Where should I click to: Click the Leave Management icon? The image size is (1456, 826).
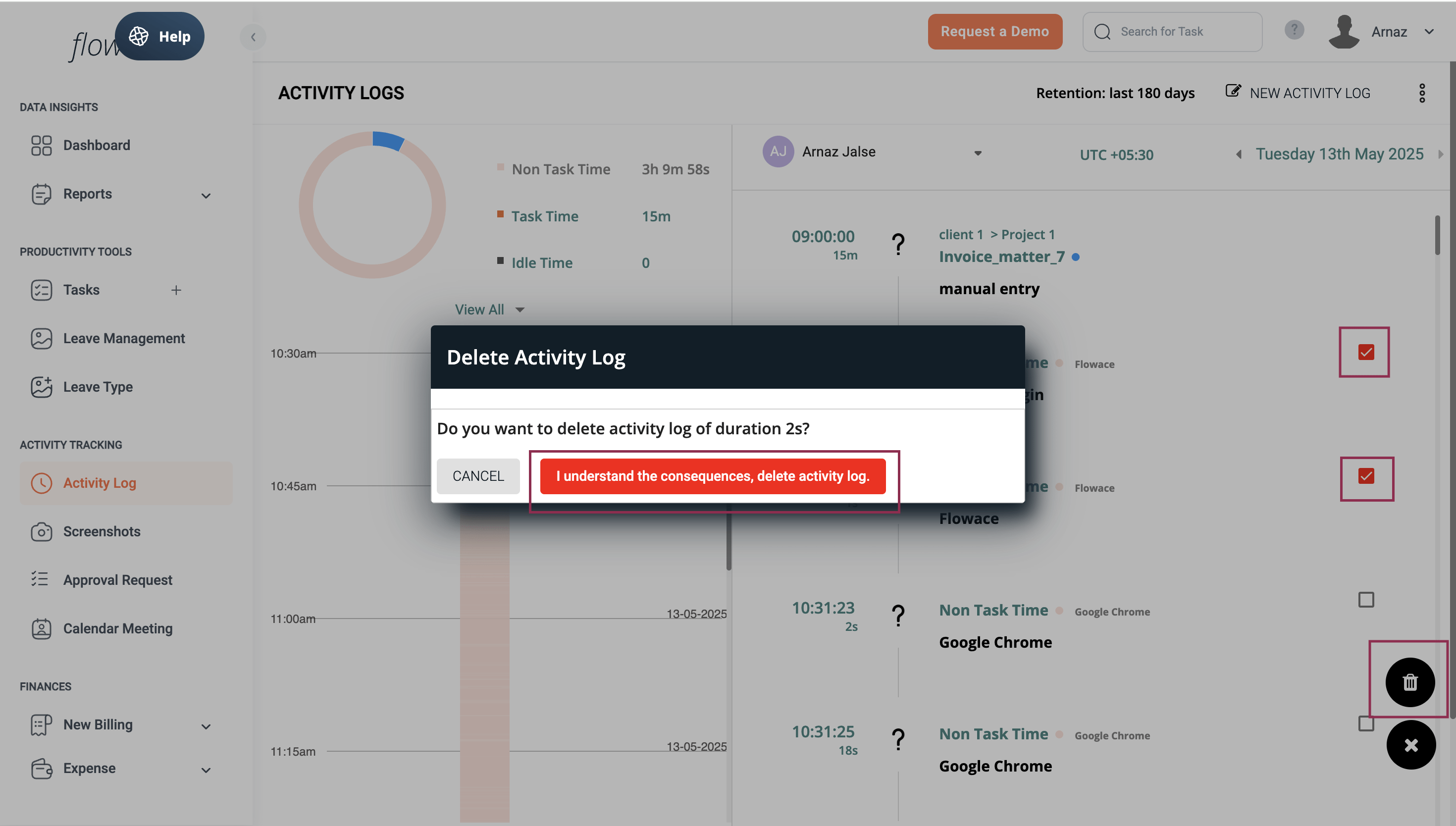click(x=41, y=339)
